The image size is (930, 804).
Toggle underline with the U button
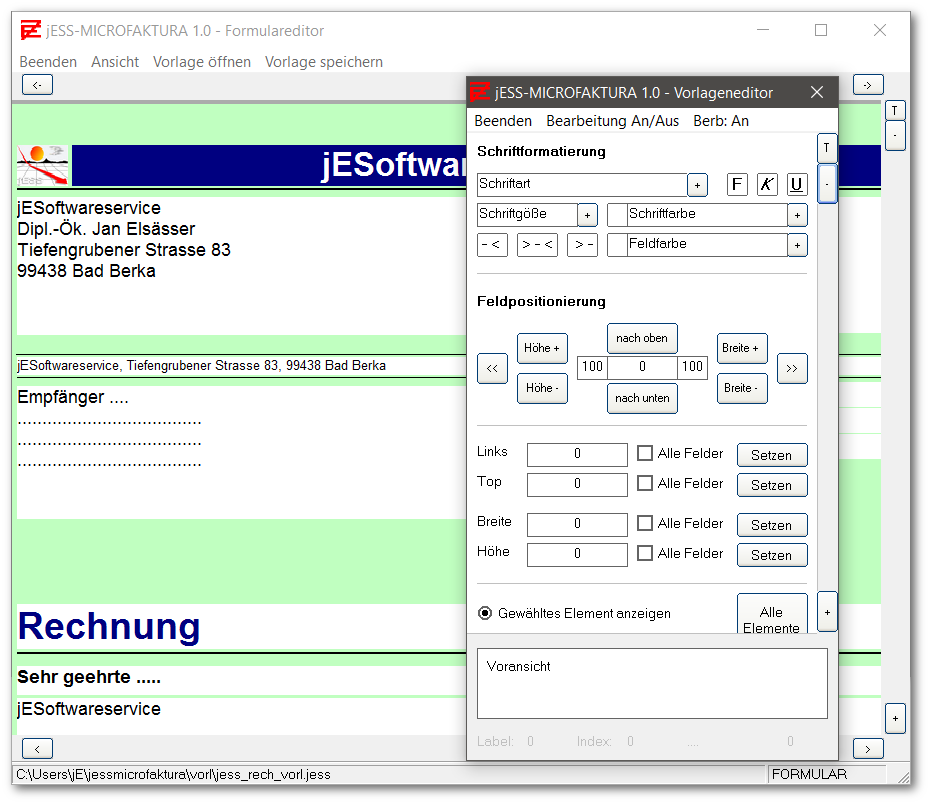(x=797, y=184)
